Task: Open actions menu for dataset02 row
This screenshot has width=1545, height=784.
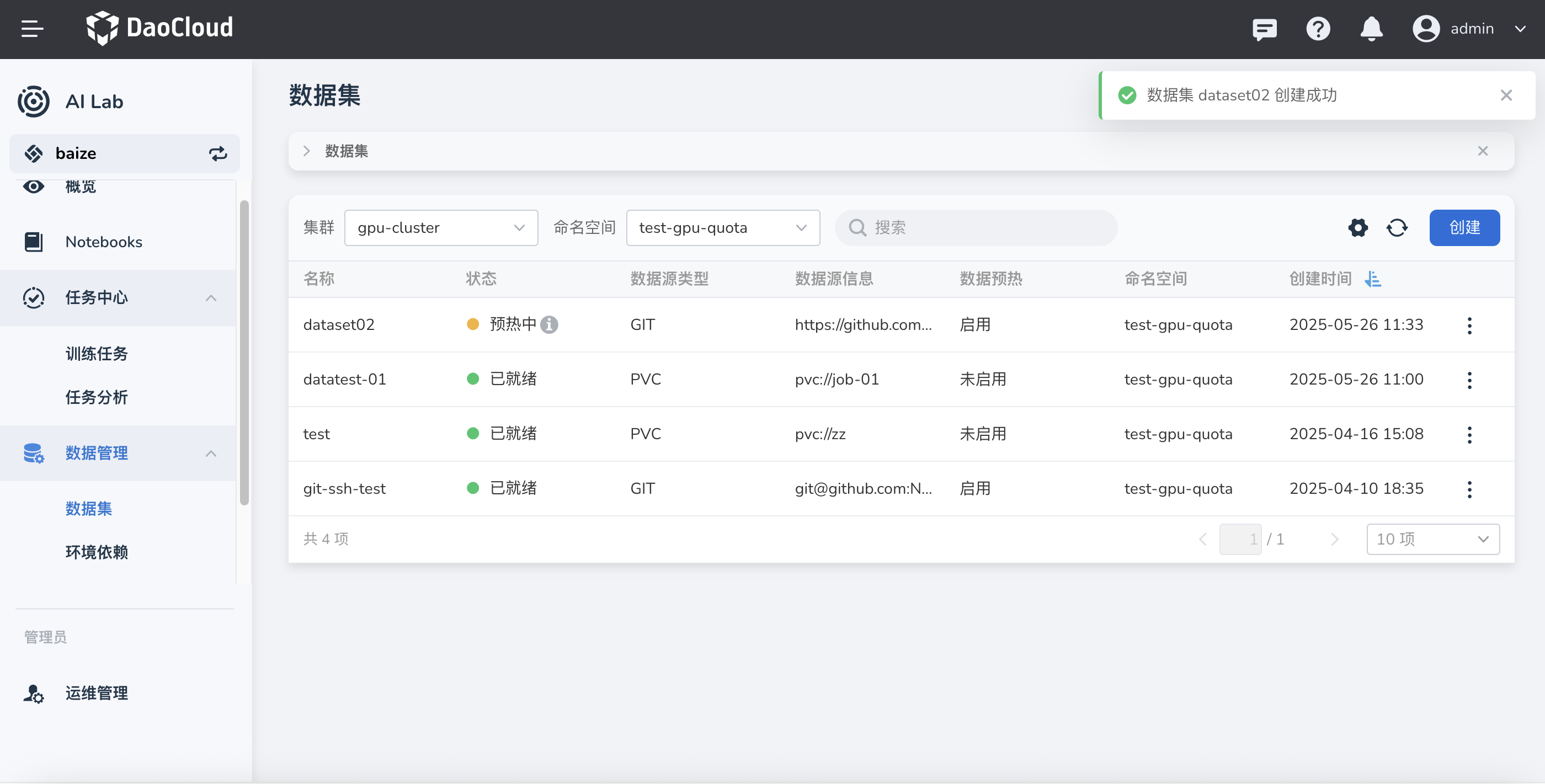Action: point(1469,326)
